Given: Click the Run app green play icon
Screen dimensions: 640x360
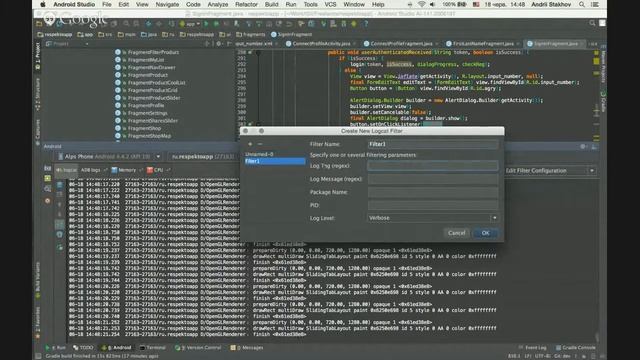Looking at the screenshot, I should (206, 24).
